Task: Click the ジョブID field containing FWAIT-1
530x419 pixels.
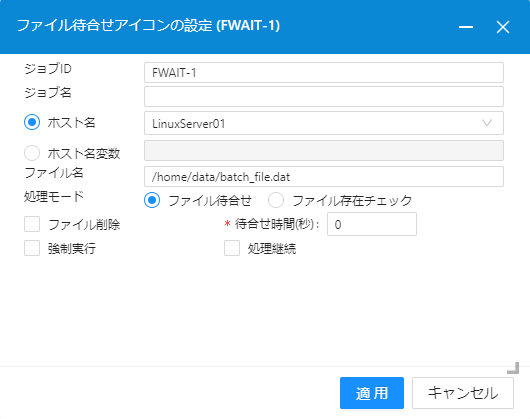Action: [x=324, y=72]
